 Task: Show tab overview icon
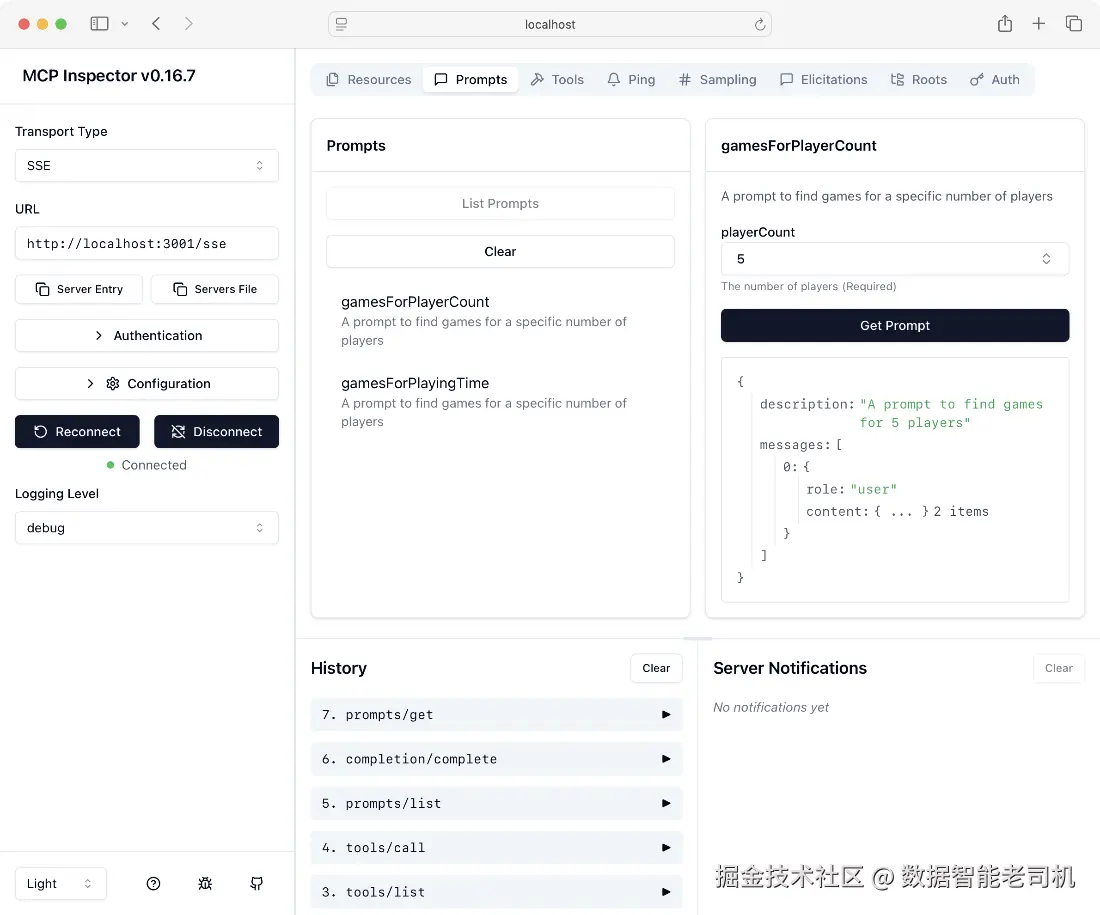pyautogui.click(x=1073, y=24)
